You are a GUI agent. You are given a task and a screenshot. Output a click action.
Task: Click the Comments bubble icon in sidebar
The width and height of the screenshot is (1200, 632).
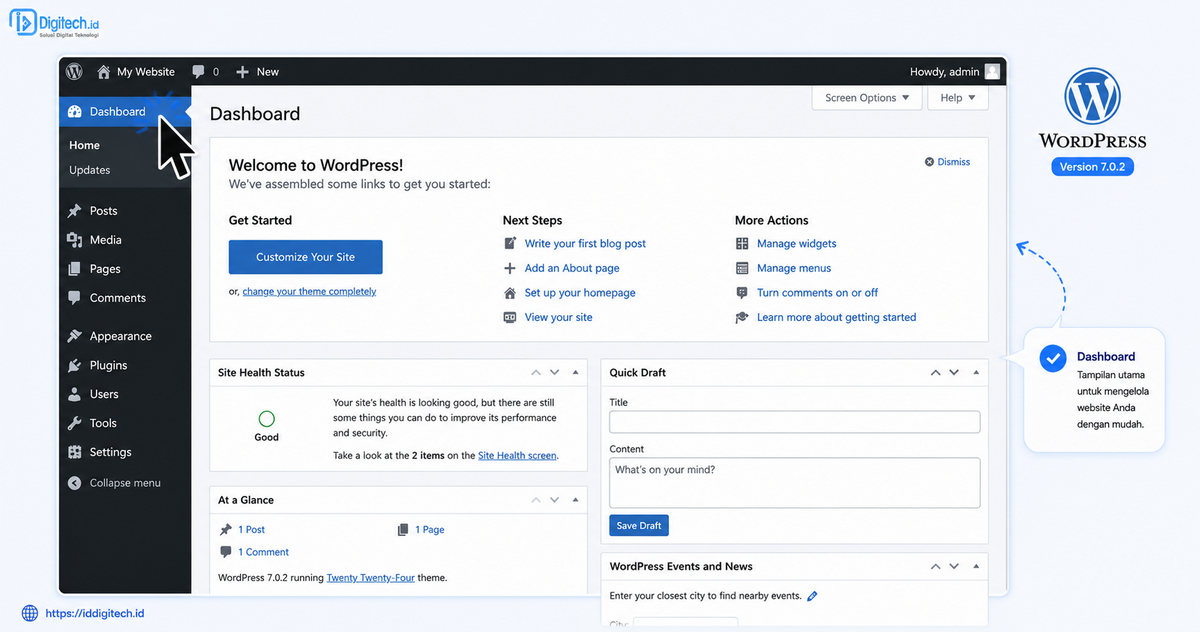coord(75,298)
